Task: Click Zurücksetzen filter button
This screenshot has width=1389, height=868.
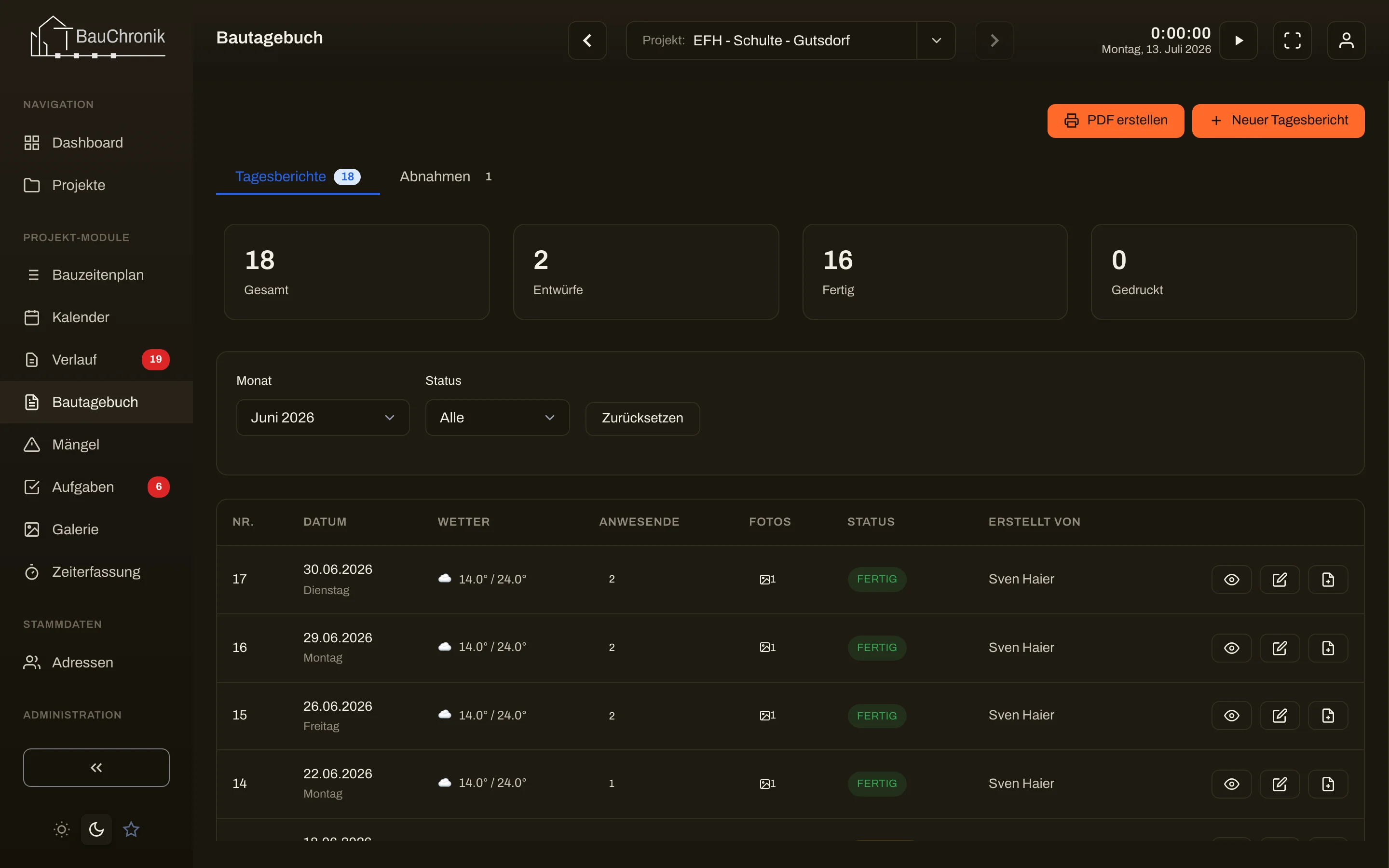Action: tap(642, 418)
